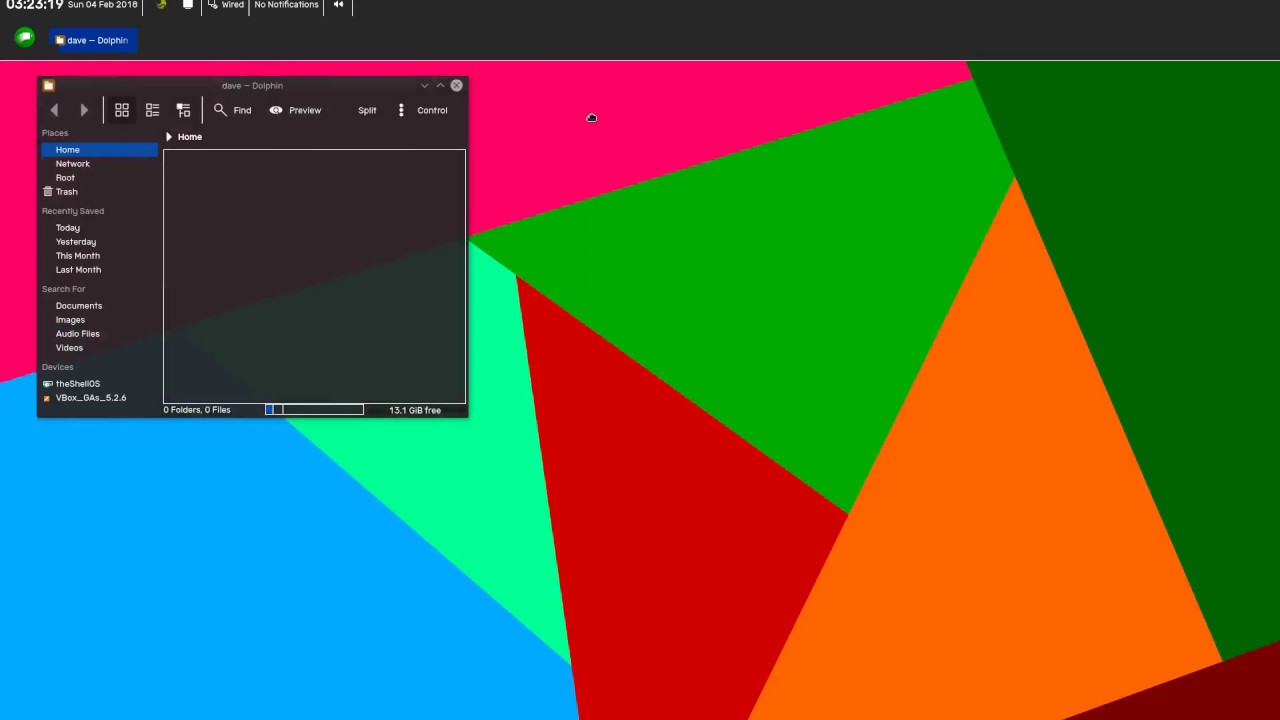The width and height of the screenshot is (1280, 720).
Task: Navigate back with the back arrow
Action: 54,110
